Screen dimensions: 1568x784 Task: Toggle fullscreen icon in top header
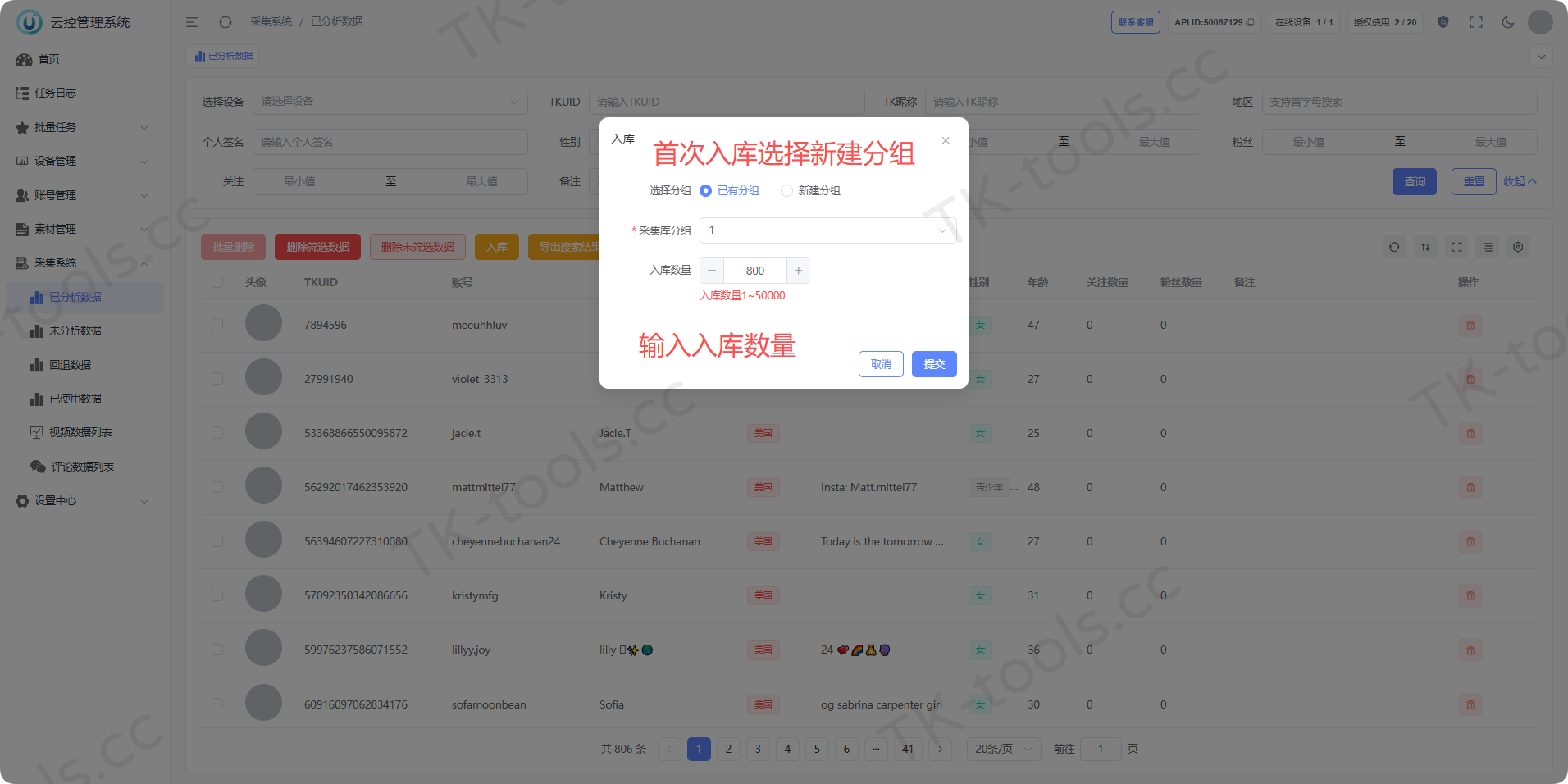pyautogui.click(x=1476, y=22)
